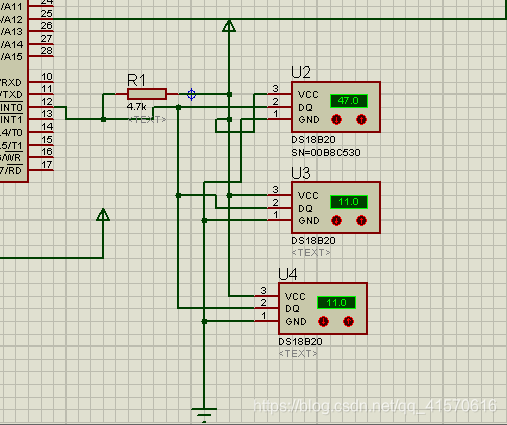Click microcontroller pin 12 INT0
Screen dimensions: 507x425
41,107
